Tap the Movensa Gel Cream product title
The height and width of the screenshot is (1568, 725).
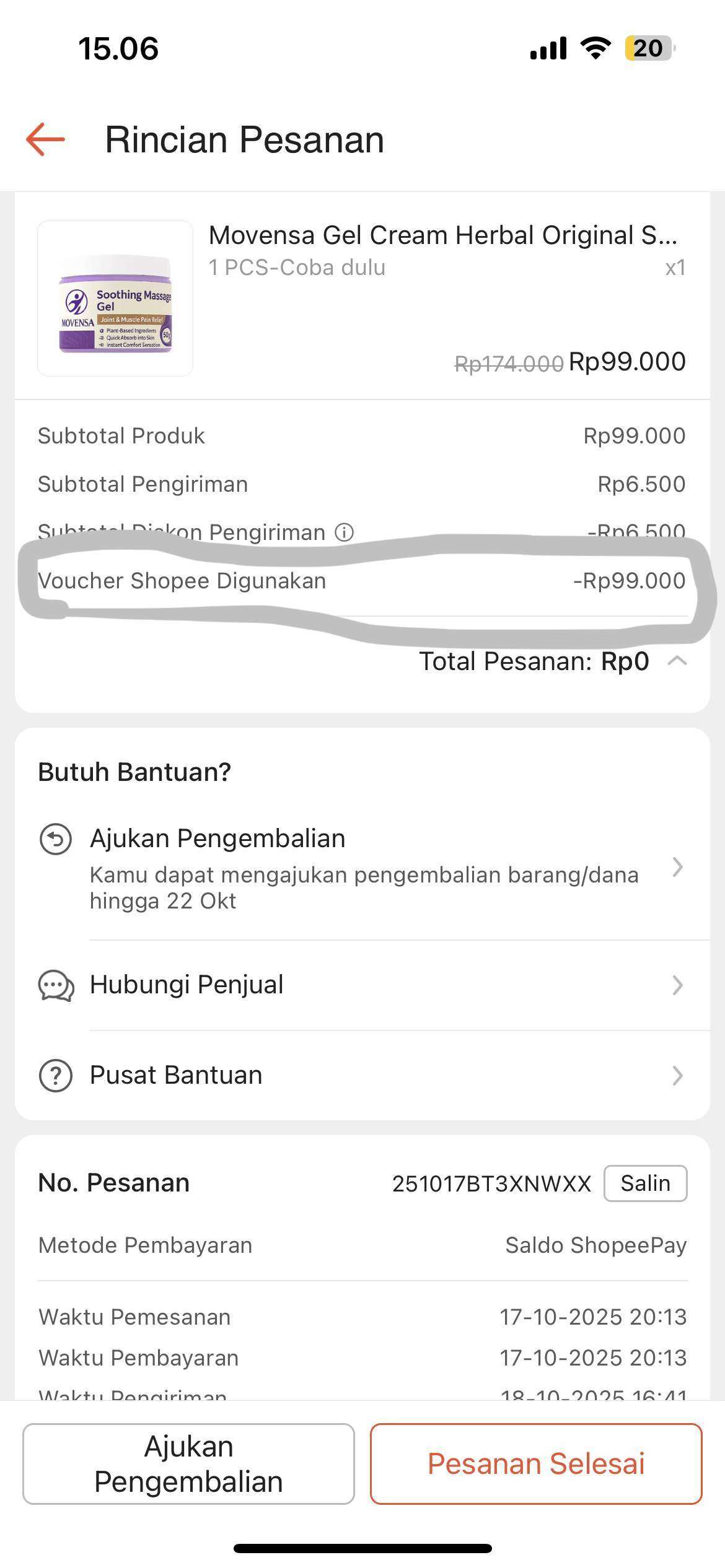tap(442, 235)
